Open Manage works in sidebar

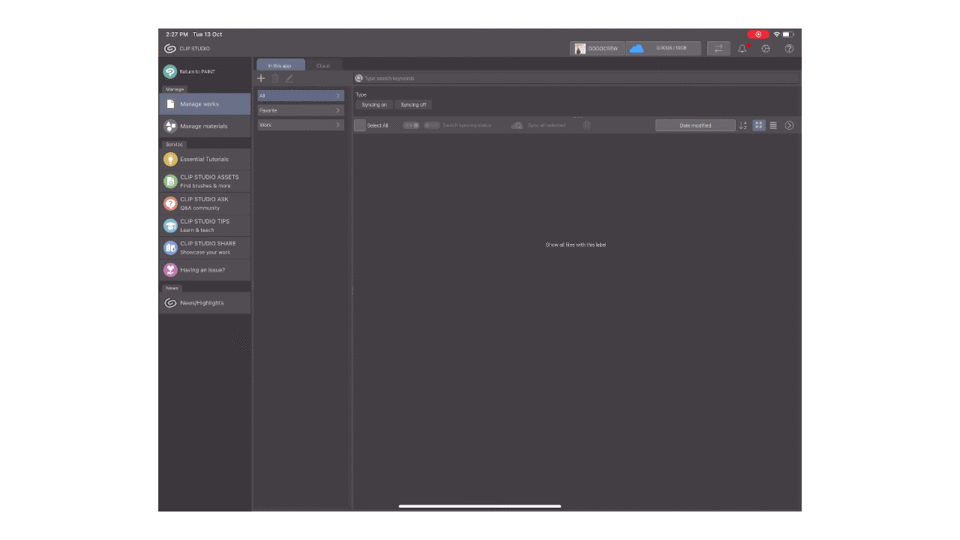[205, 104]
